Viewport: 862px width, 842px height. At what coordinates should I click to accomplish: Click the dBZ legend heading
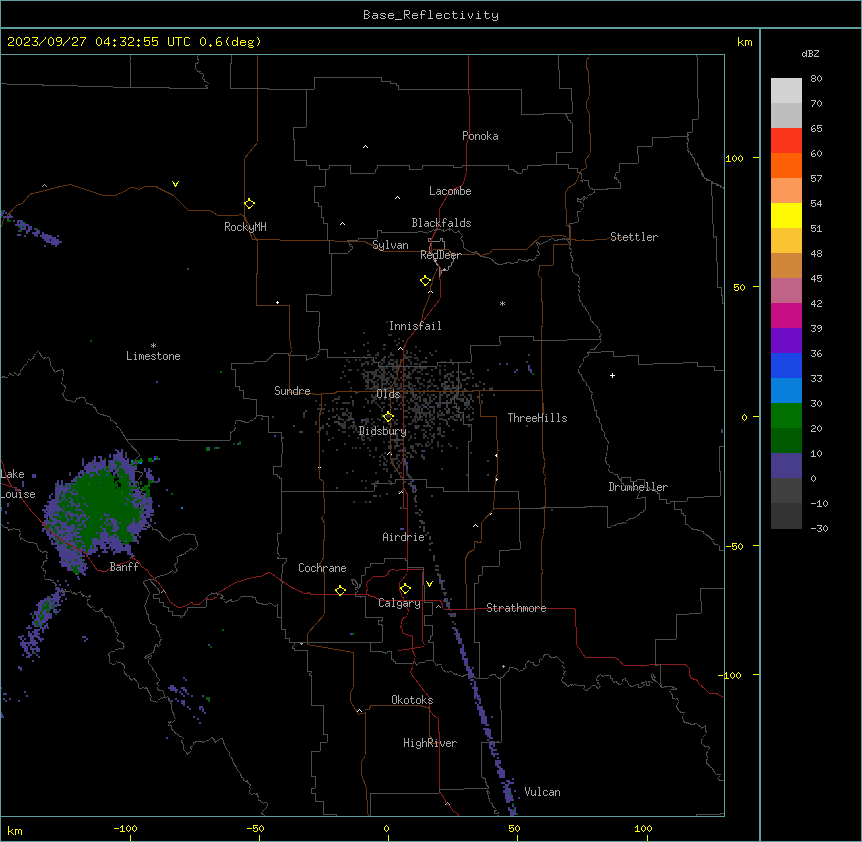click(x=810, y=54)
